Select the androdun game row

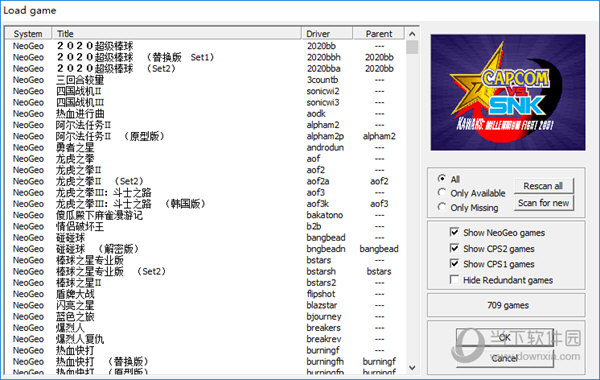tap(205, 147)
